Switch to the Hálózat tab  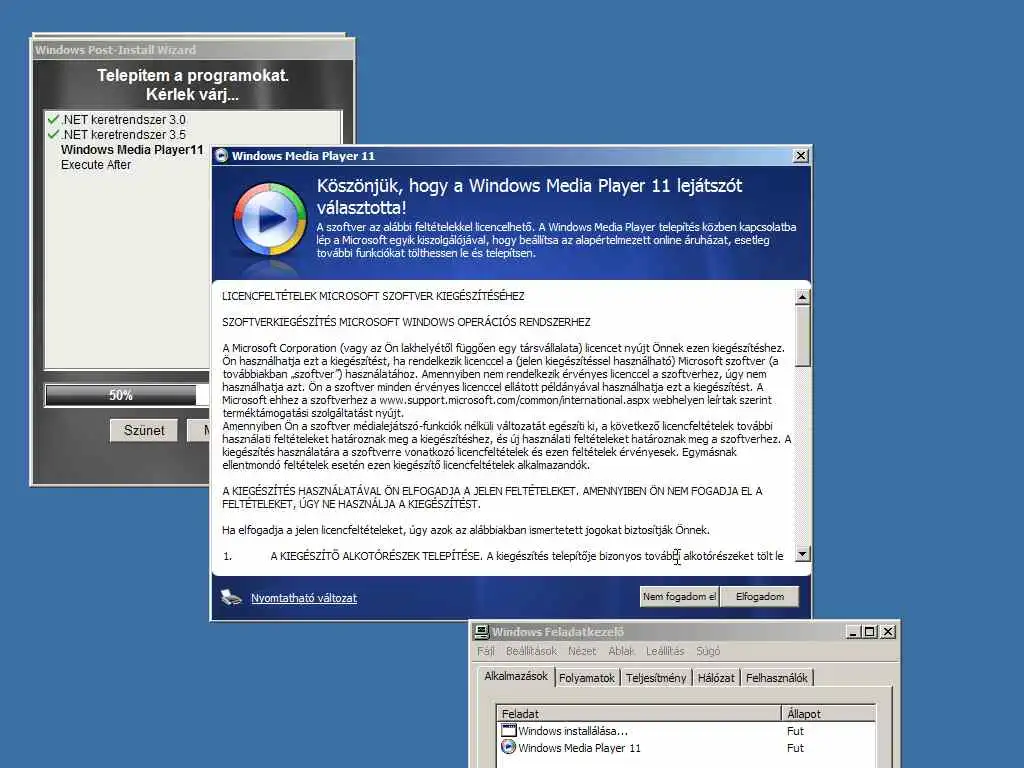(716, 678)
